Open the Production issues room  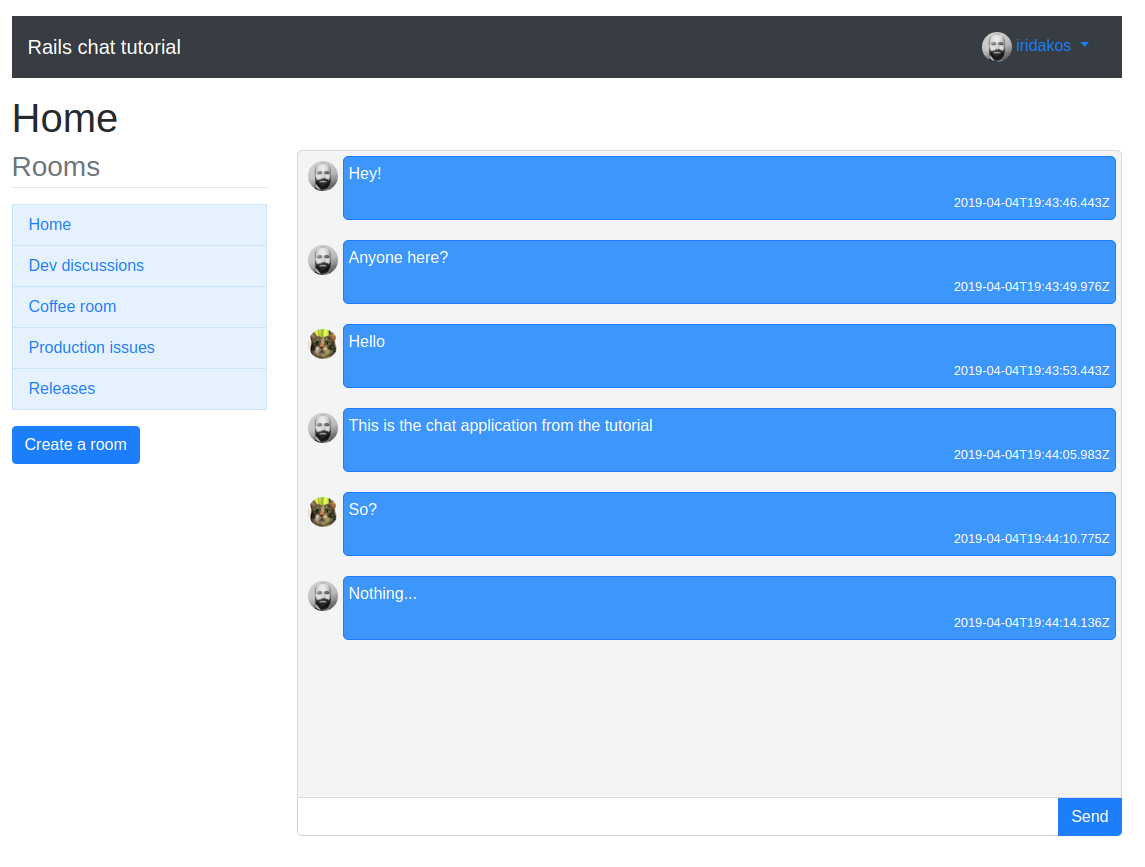[x=139, y=348]
